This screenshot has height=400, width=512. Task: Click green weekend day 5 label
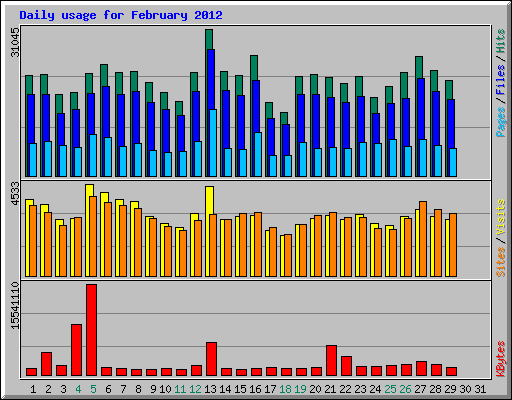(93, 389)
